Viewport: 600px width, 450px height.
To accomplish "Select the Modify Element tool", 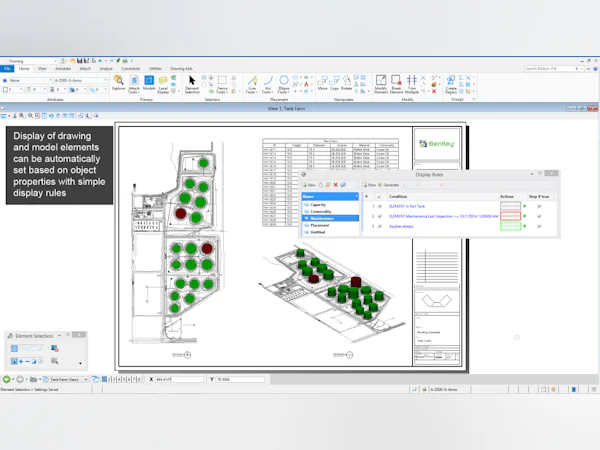I will click(381, 84).
